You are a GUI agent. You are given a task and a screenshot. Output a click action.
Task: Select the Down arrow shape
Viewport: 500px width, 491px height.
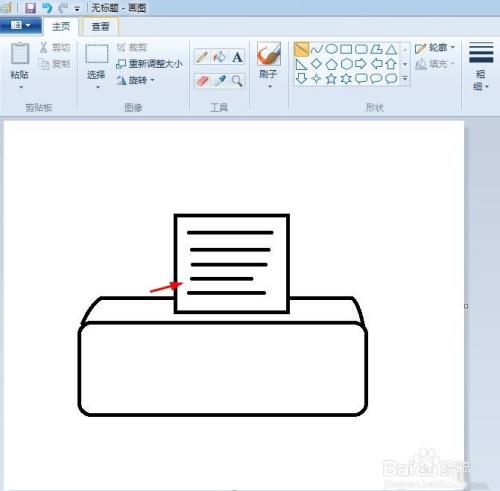click(x=301, y=79)
